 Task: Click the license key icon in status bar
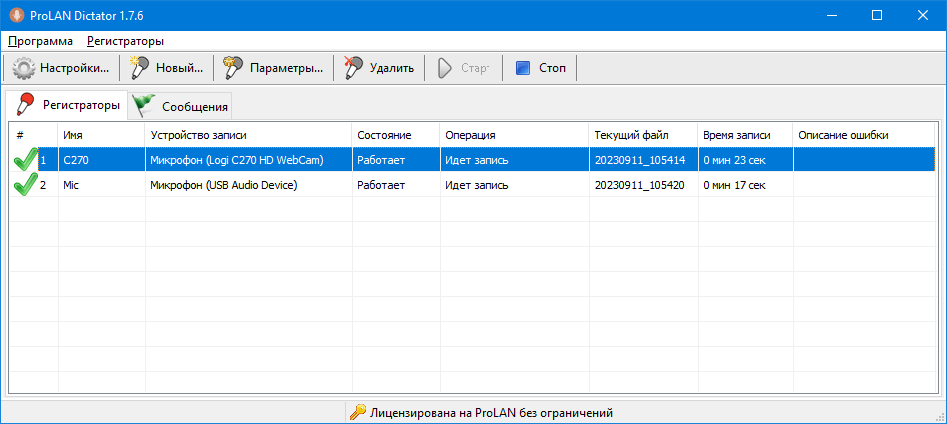(x=357, y=412)
